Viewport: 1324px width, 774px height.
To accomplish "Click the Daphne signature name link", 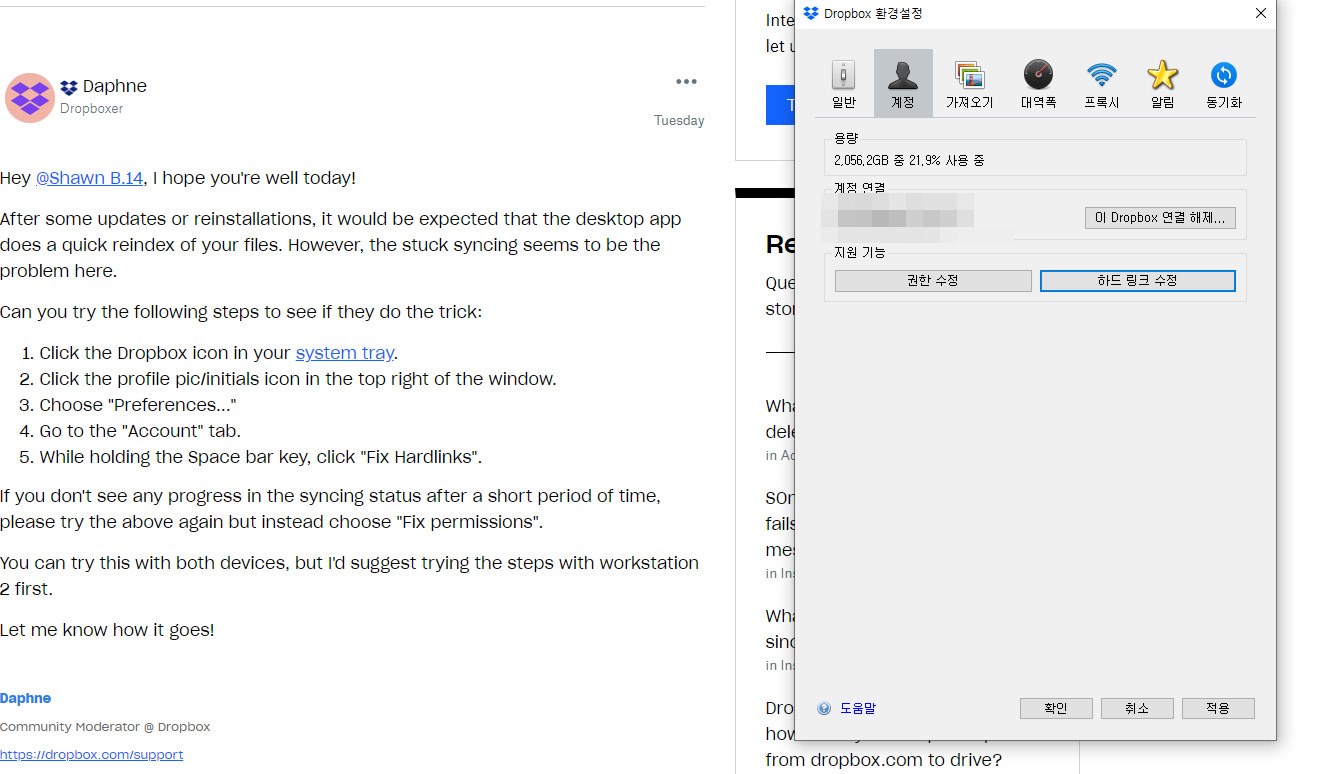I will tap(26, 698).
